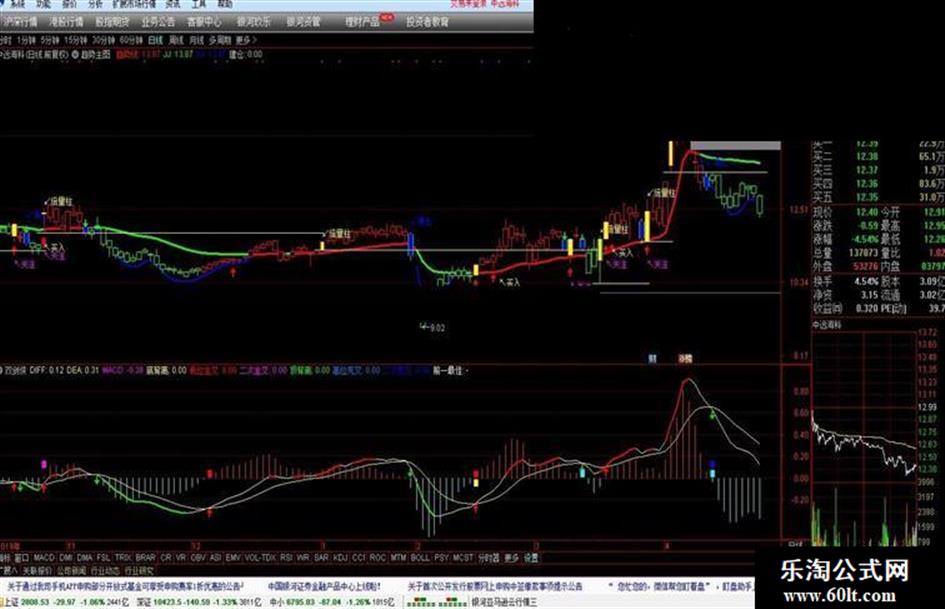945x609 pixels.
Task: Open news about 首次公开发行股票网上申购
Action: tap(495, 586)
